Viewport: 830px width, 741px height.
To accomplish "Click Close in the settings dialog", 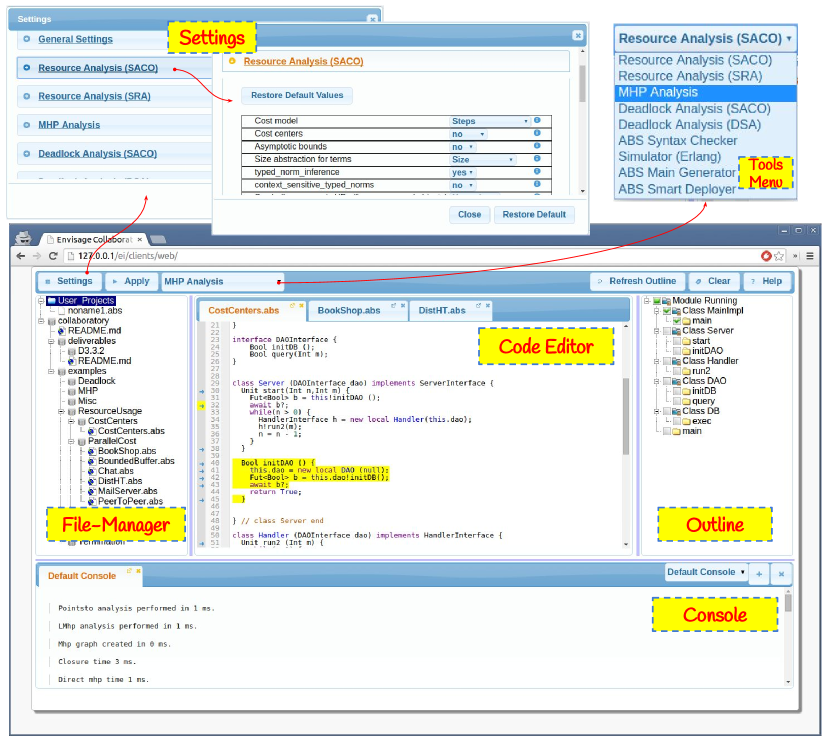I will (x=470, y=215).
